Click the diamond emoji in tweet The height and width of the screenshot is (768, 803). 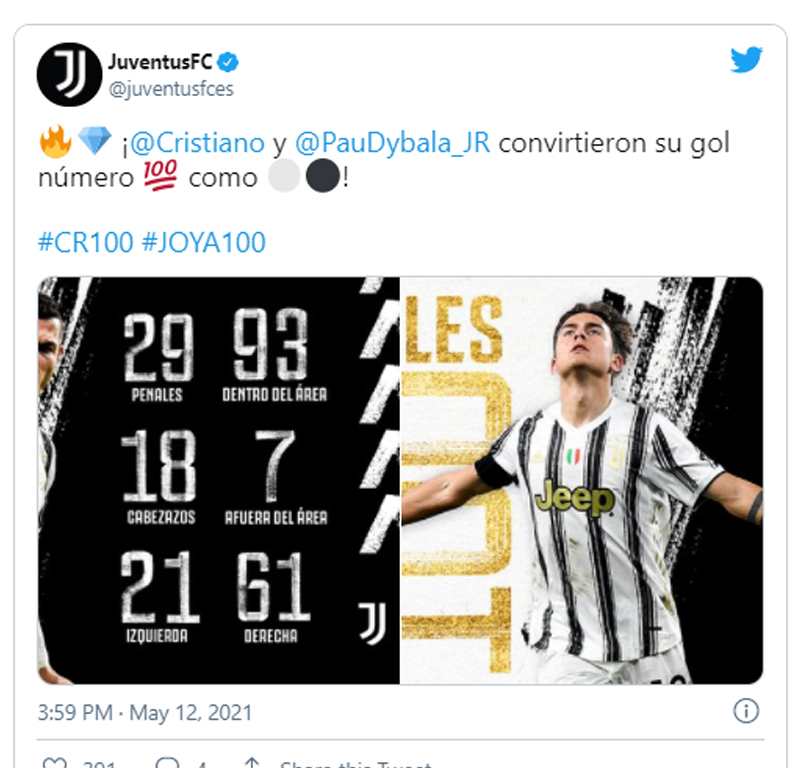[95, 141]
